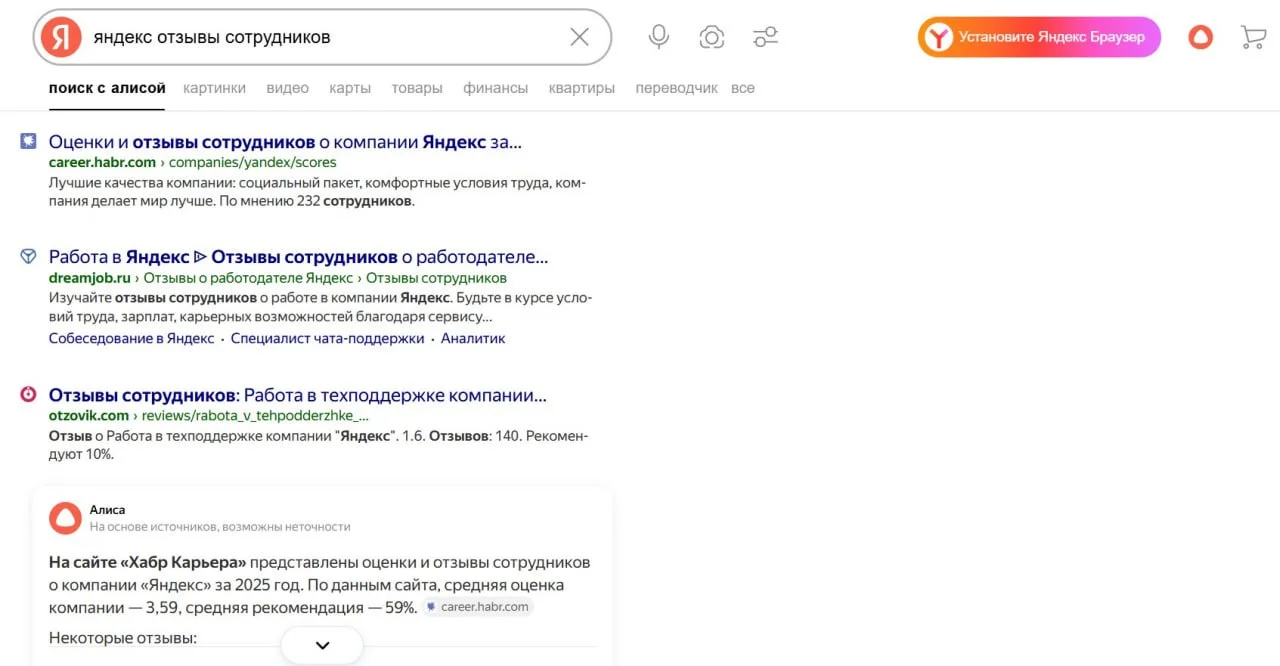The height and width of the screenshot is (666, 1280).
Task: Click the career.habr.com result favicon
Action: click(x=27, y=141)
